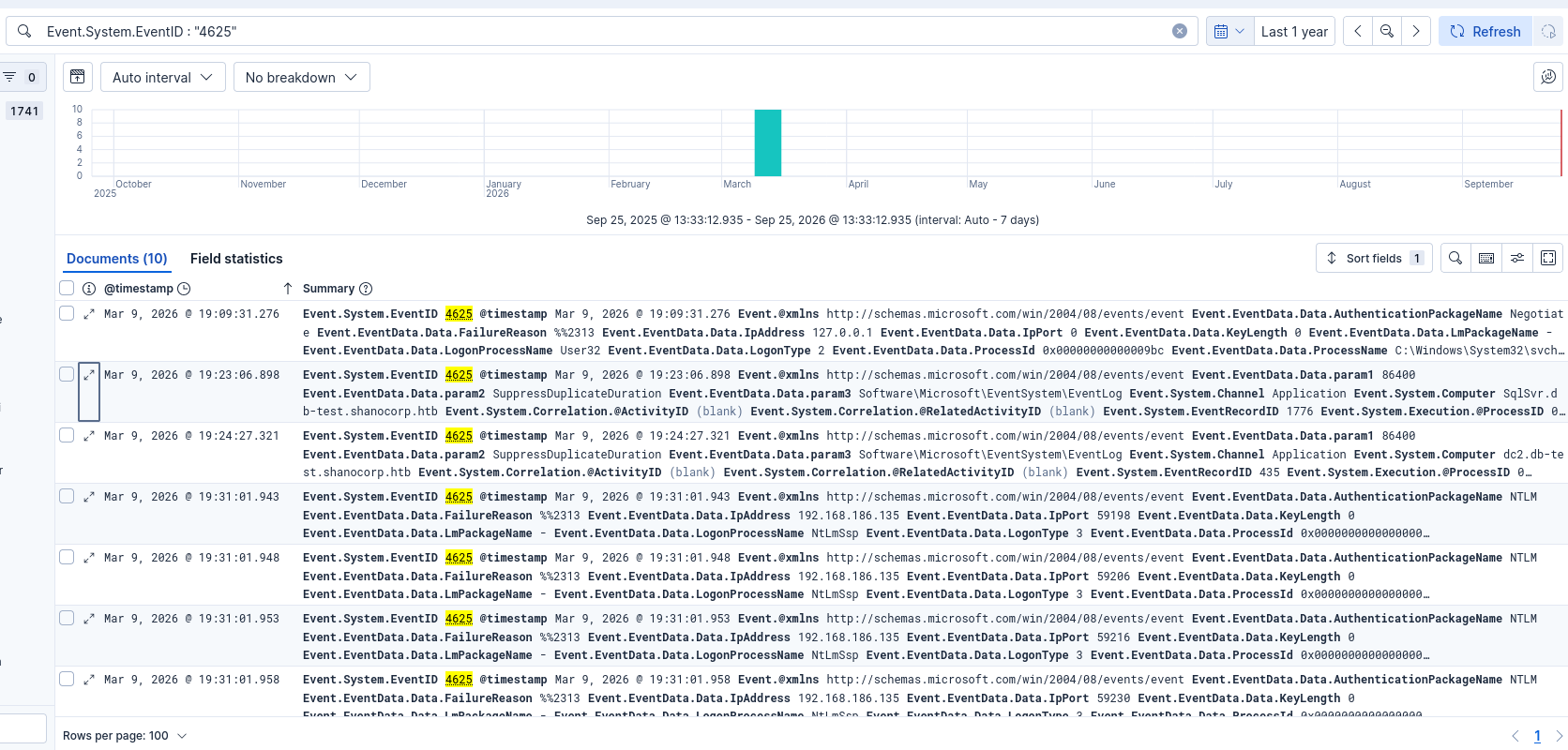The image size is (1568, 750).
Task: Open the Sort fields button
Action: click(x=1374, y=258)
